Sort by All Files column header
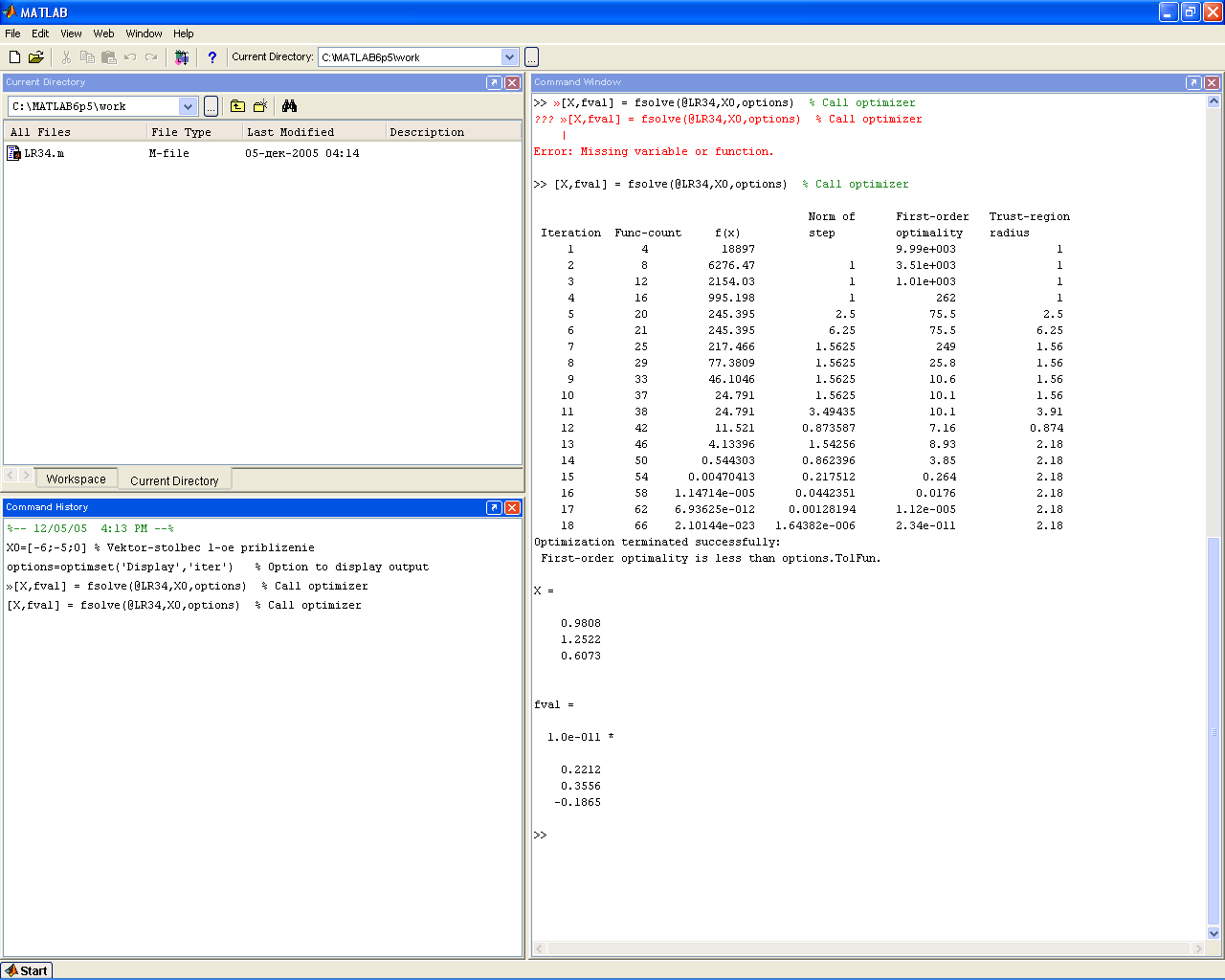 coord(76,132)
